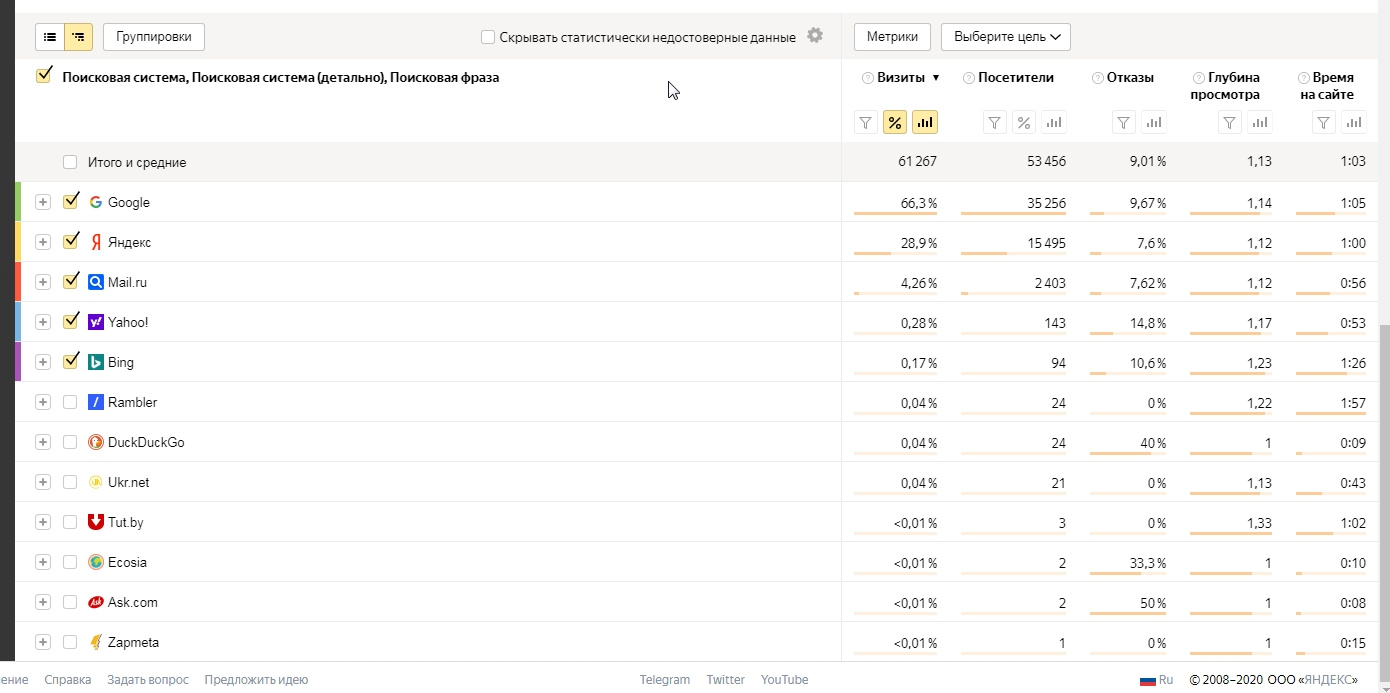Click the Предложить идею link
Image resolution: width=1390 pixels, height=693 pixels.
[x=256, y=680]
